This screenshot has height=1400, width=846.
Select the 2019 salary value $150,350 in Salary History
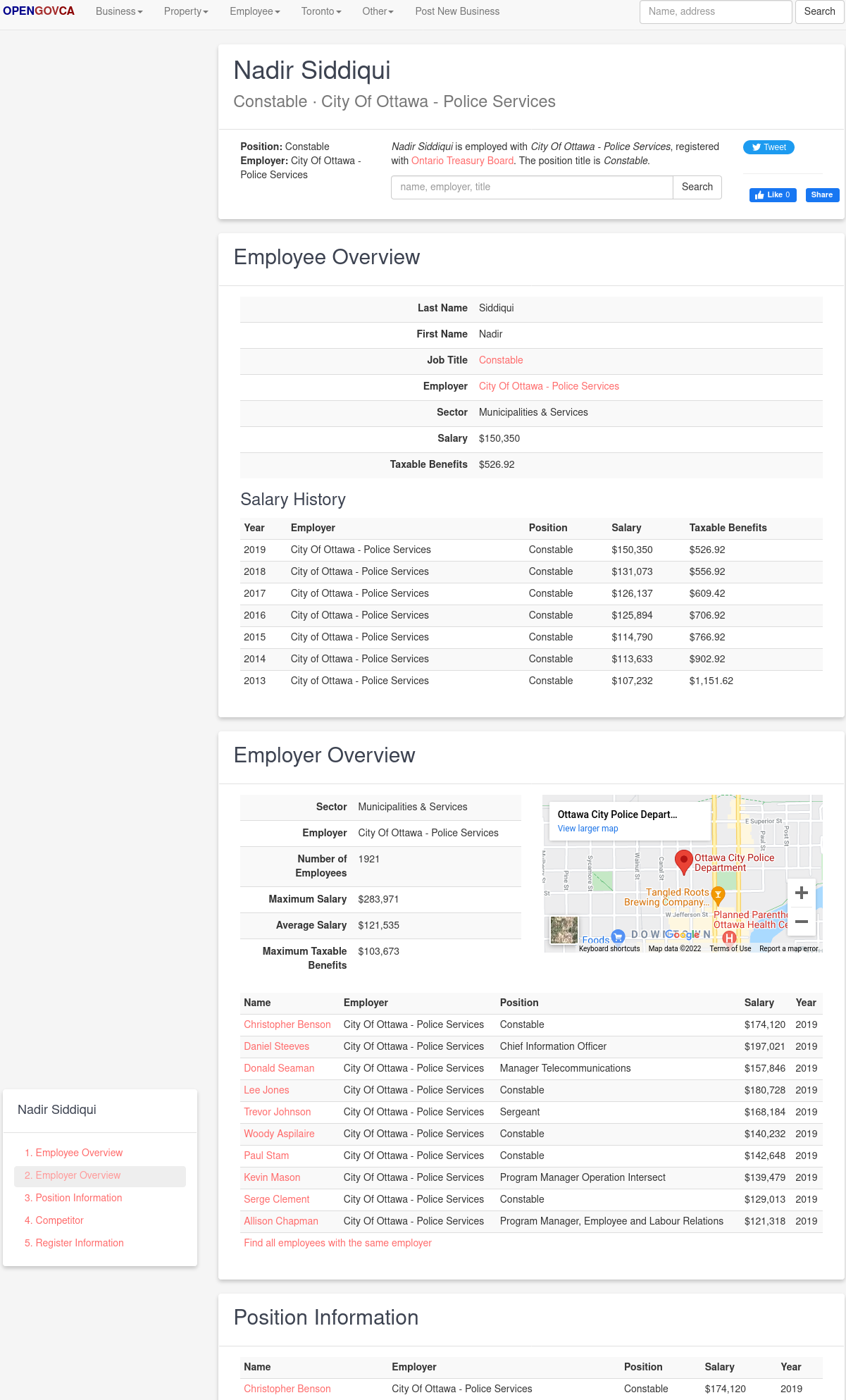[632, 550]
